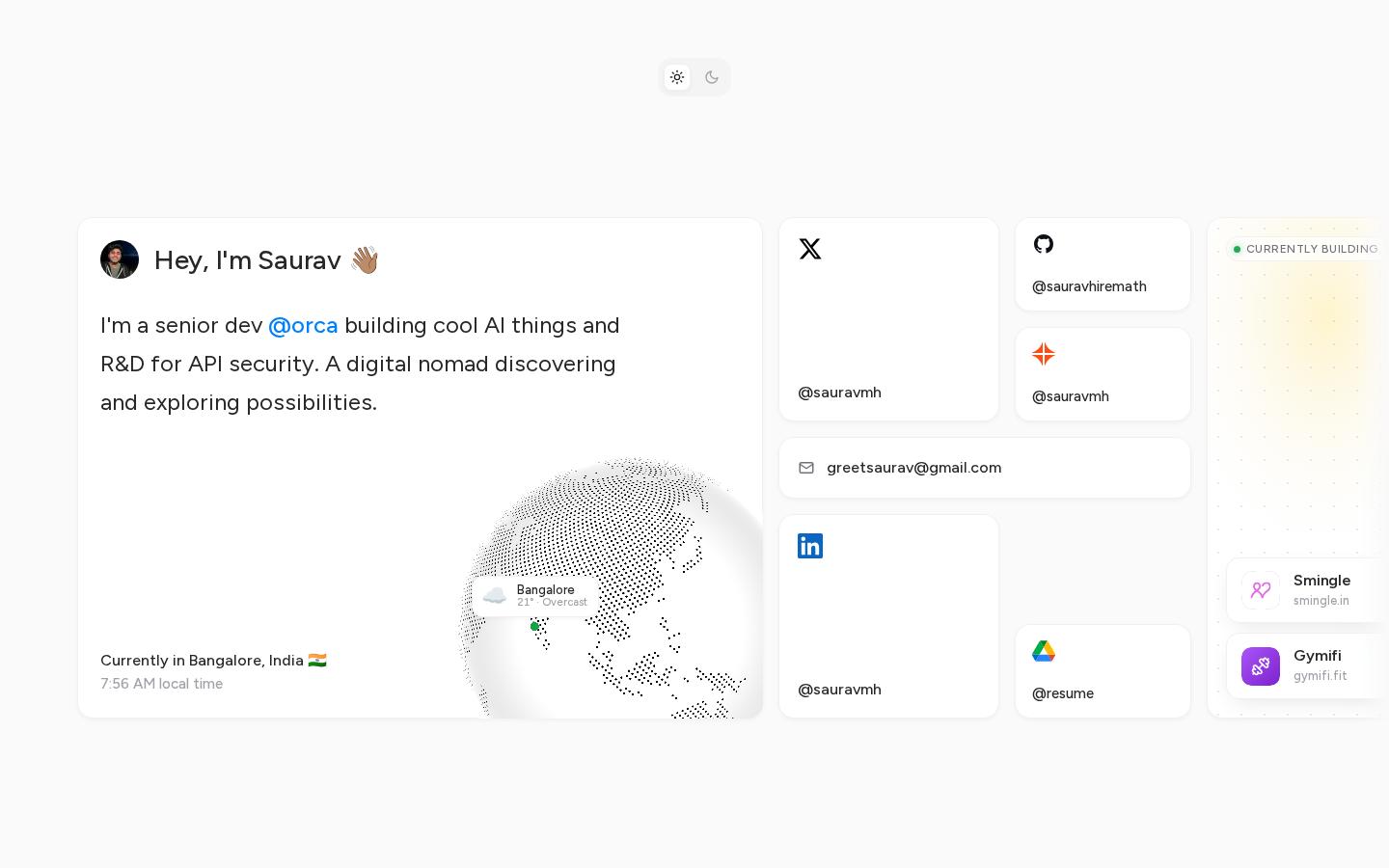Click the Google Drive resume icon
1389x868 pixels.
[x=1044, y=651]
